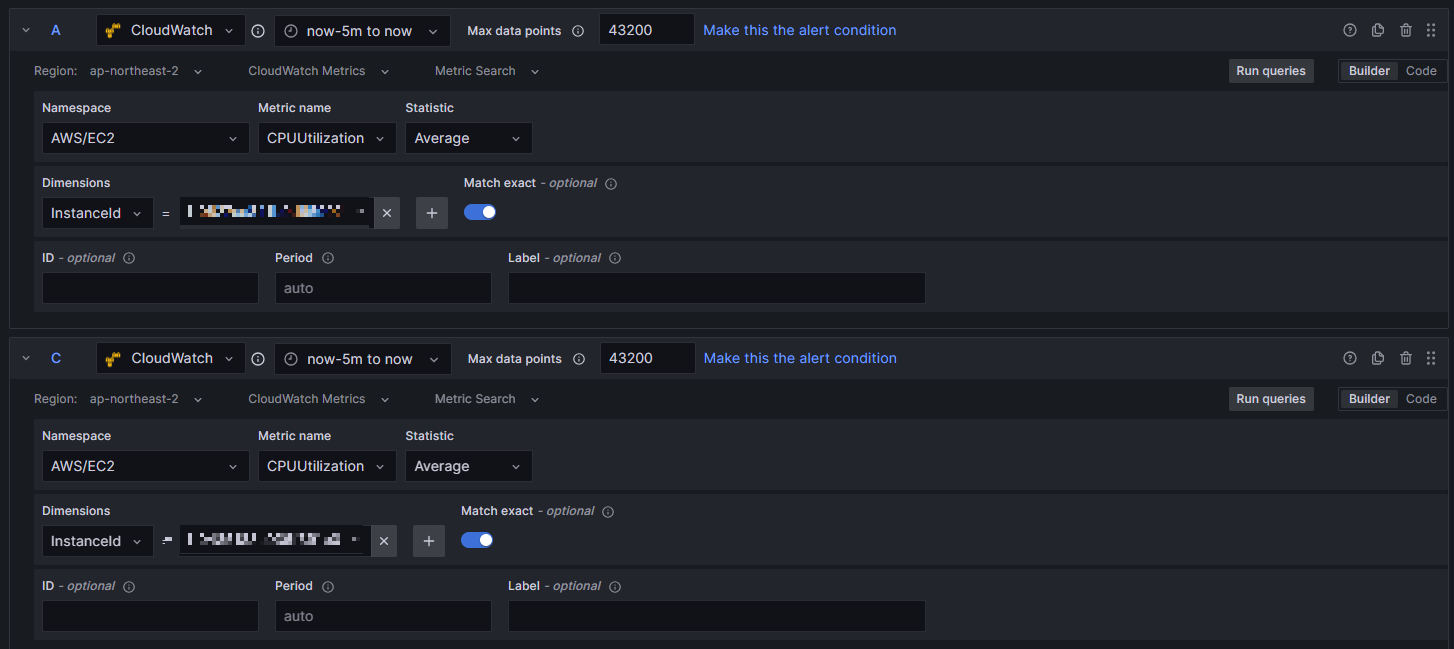Open time range dropdown in query C
Viewport: 1454px width, 649px height.
[362, 359]
